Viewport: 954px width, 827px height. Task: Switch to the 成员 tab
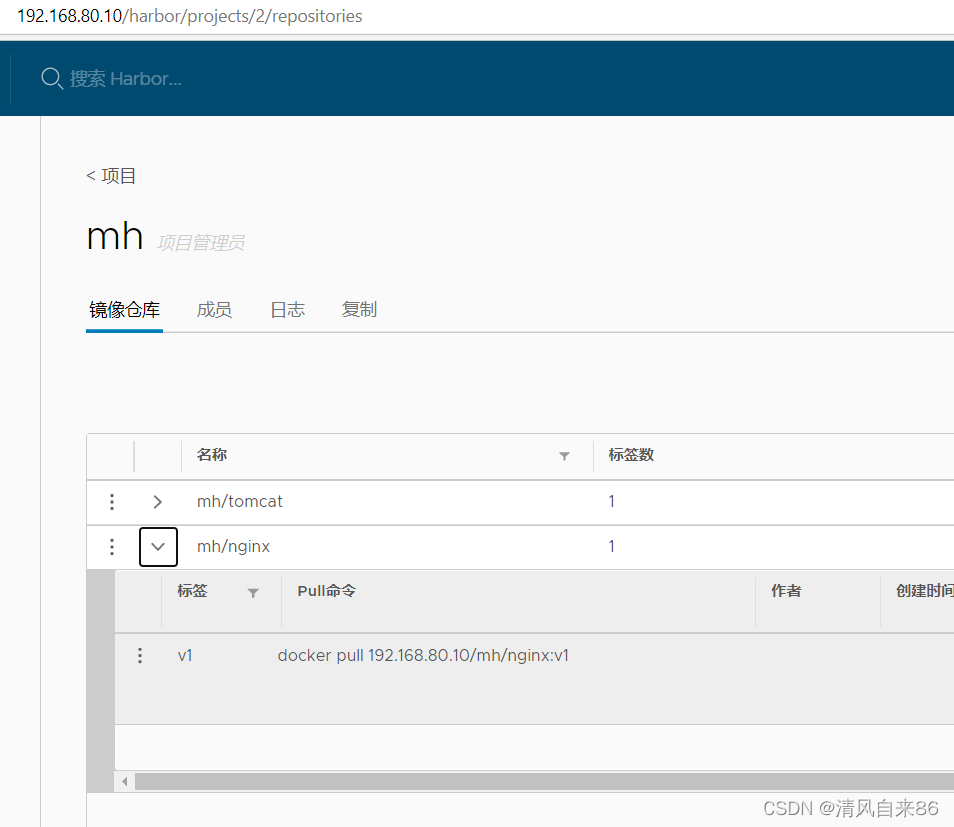tap(214, 309)
